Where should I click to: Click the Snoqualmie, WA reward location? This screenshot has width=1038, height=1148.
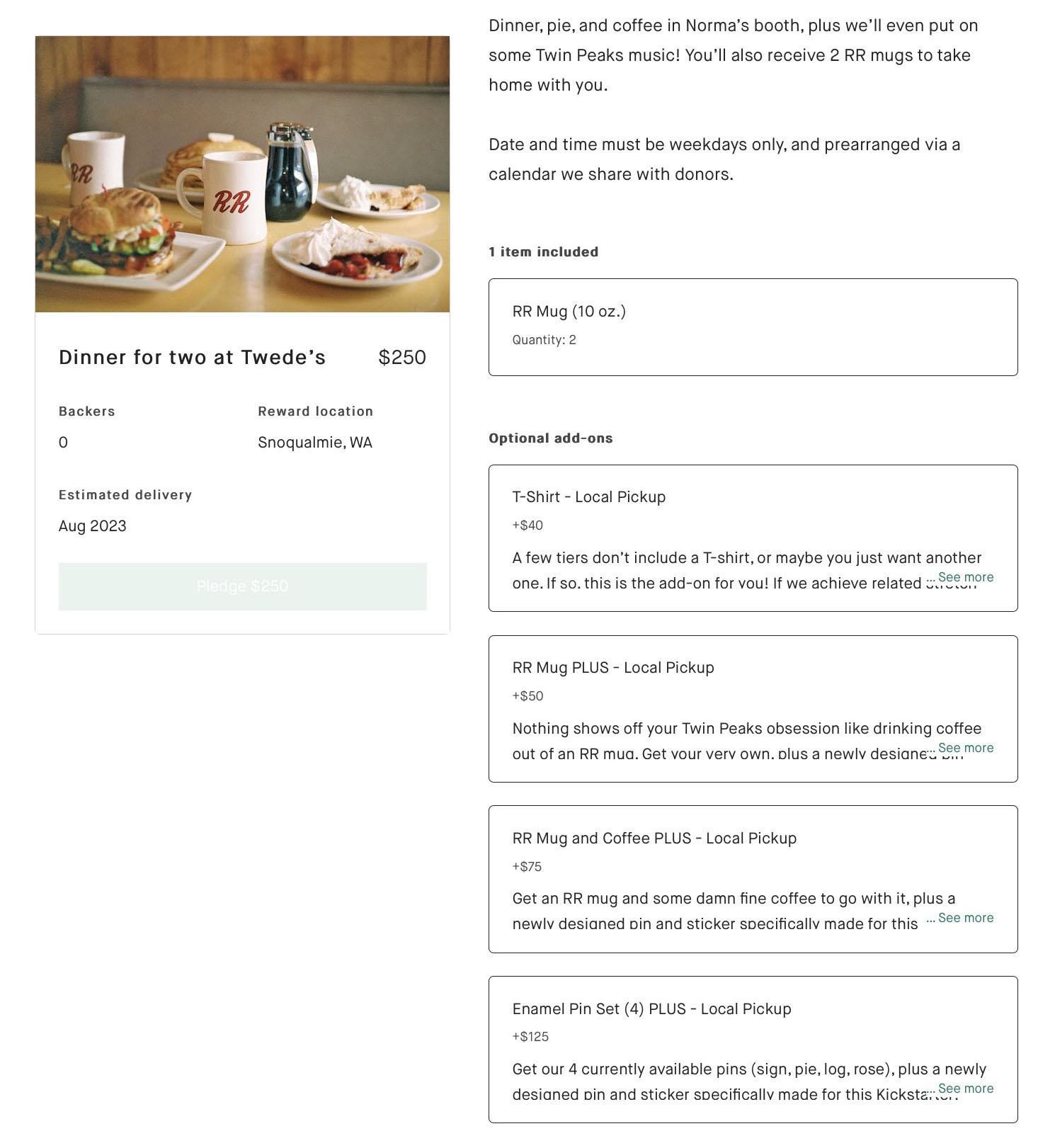pos(314,443)
